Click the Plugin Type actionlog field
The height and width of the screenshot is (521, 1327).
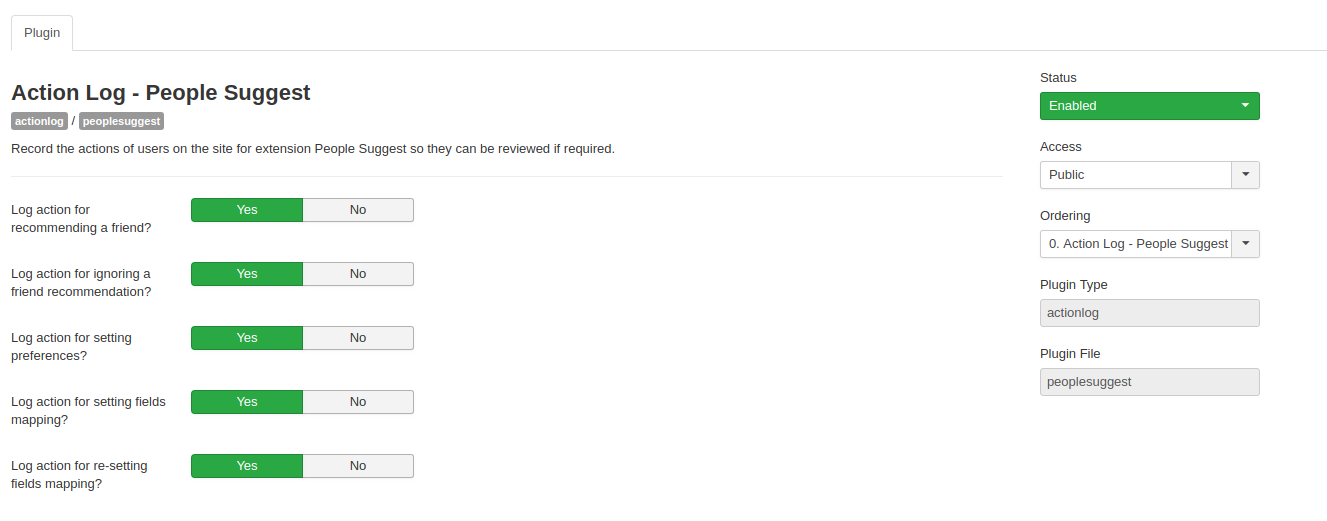pos(1149,313)
